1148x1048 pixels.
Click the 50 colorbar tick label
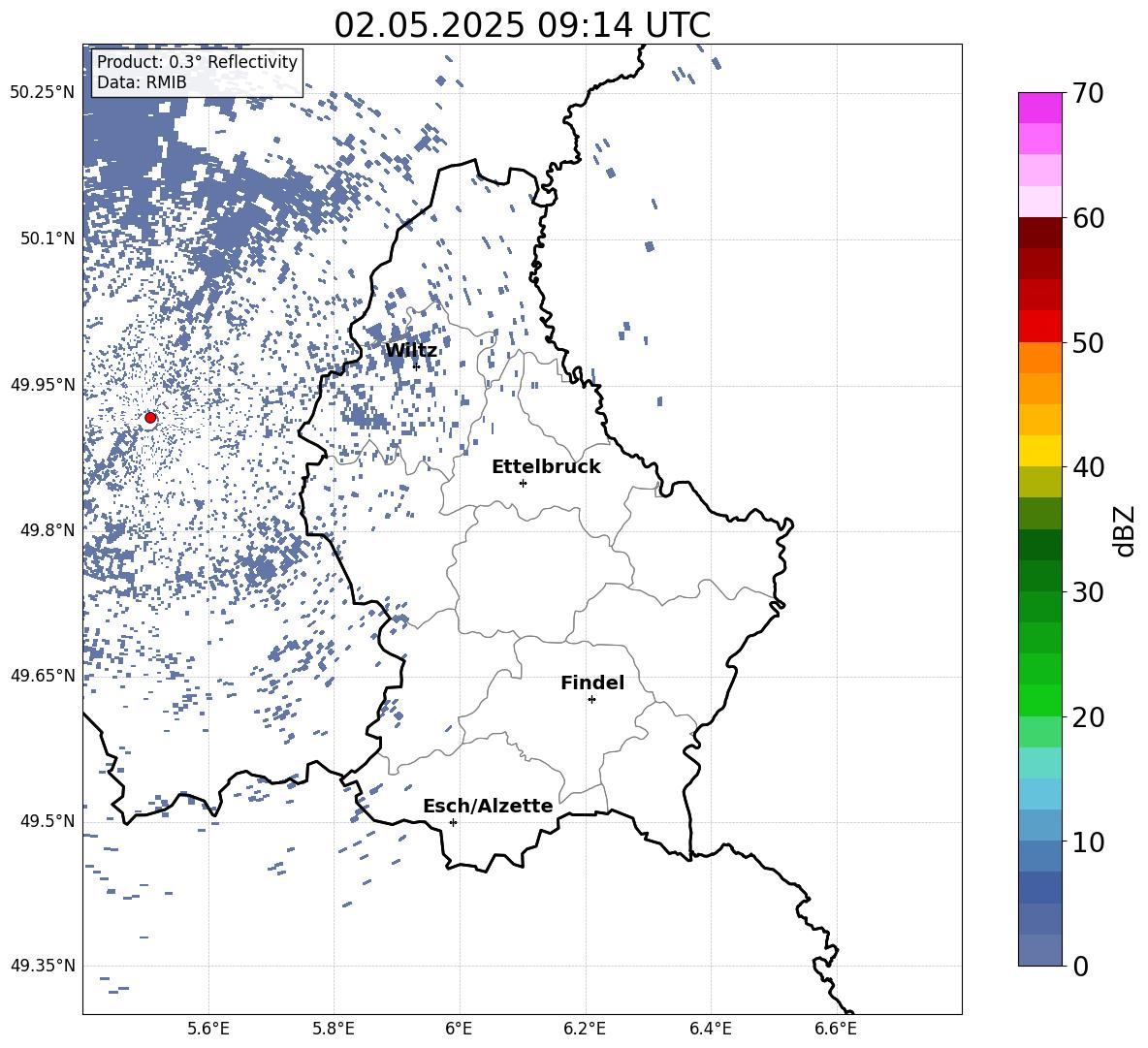pos(1088,342)
